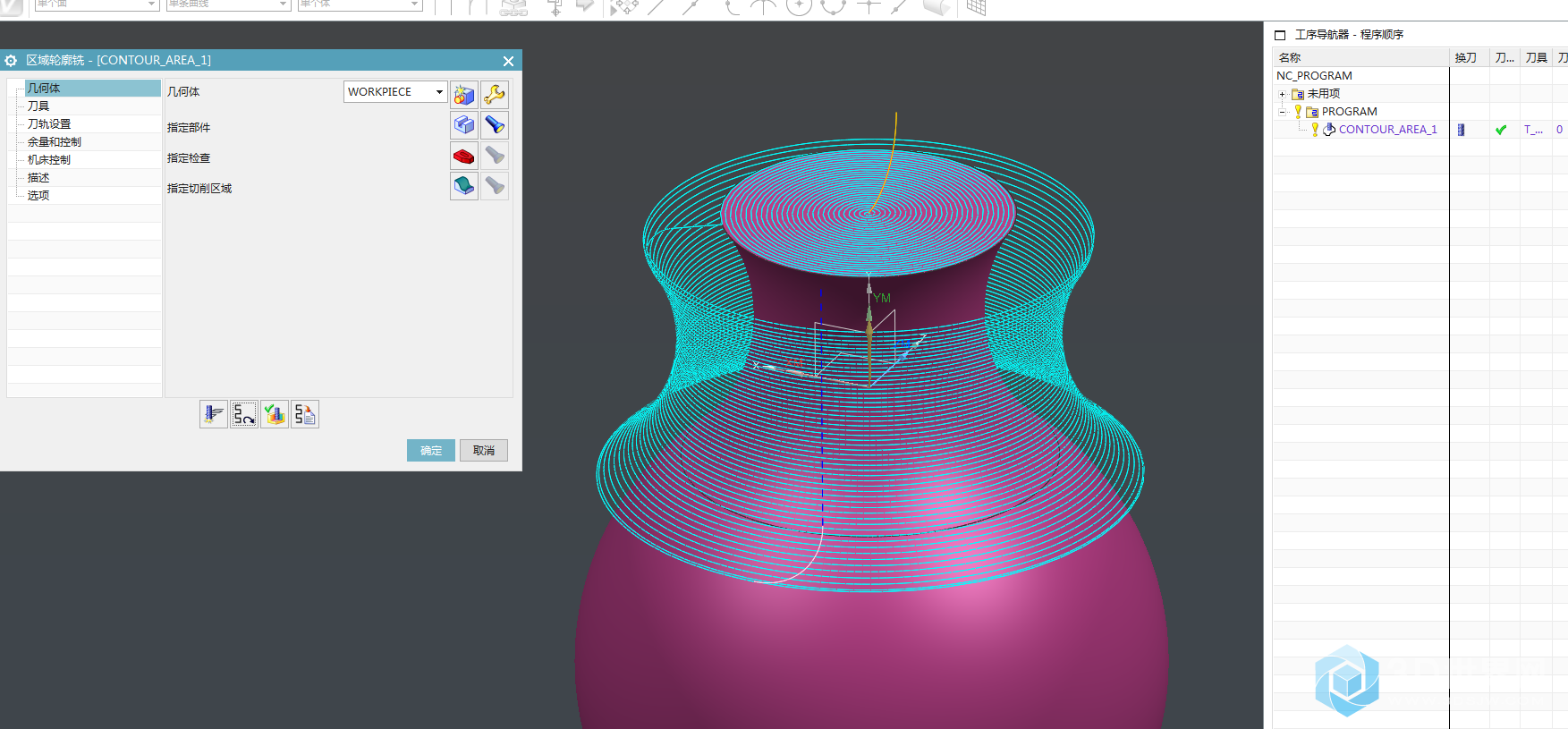Click the CONTOUR_AREA_1 operation icon

(x=1329, y=130)
